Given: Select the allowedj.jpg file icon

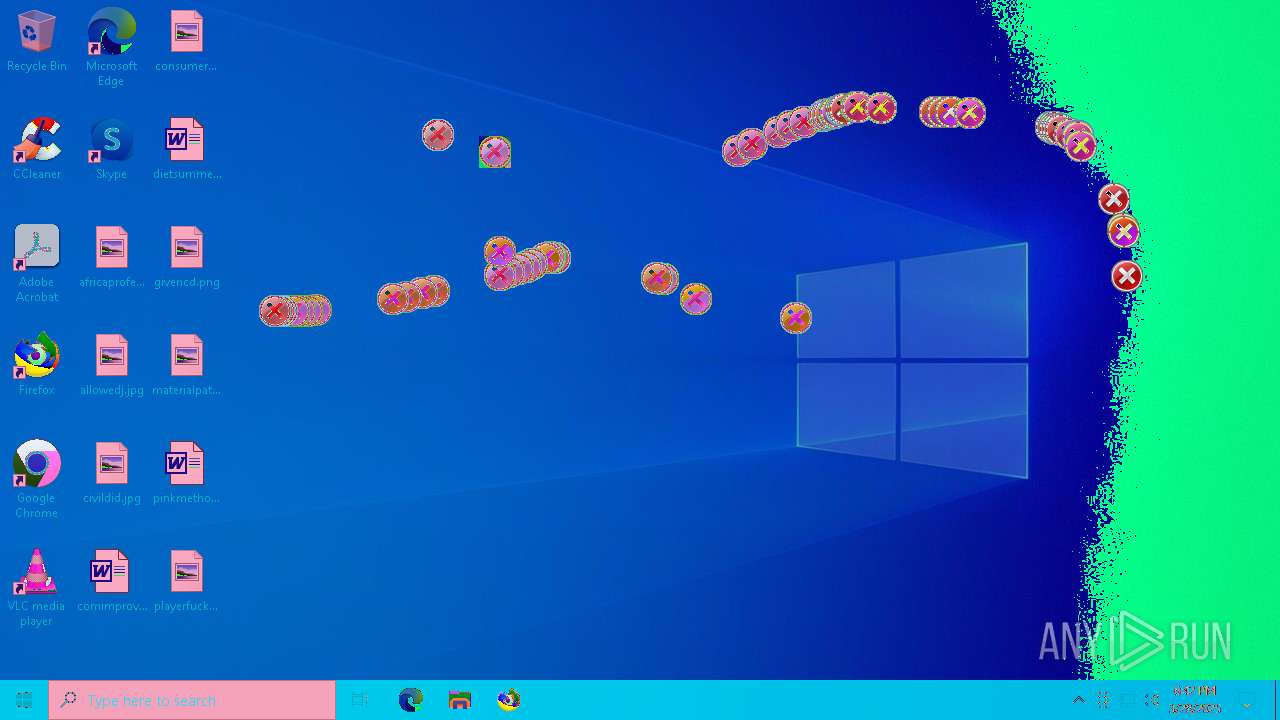Looking at the screenshot, I should (111, 365).
